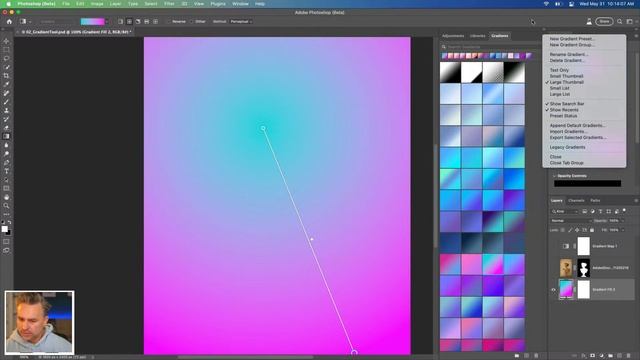Open the Window menu in menu bar
The height and width of the screenshot is (360, 640).
240,4
